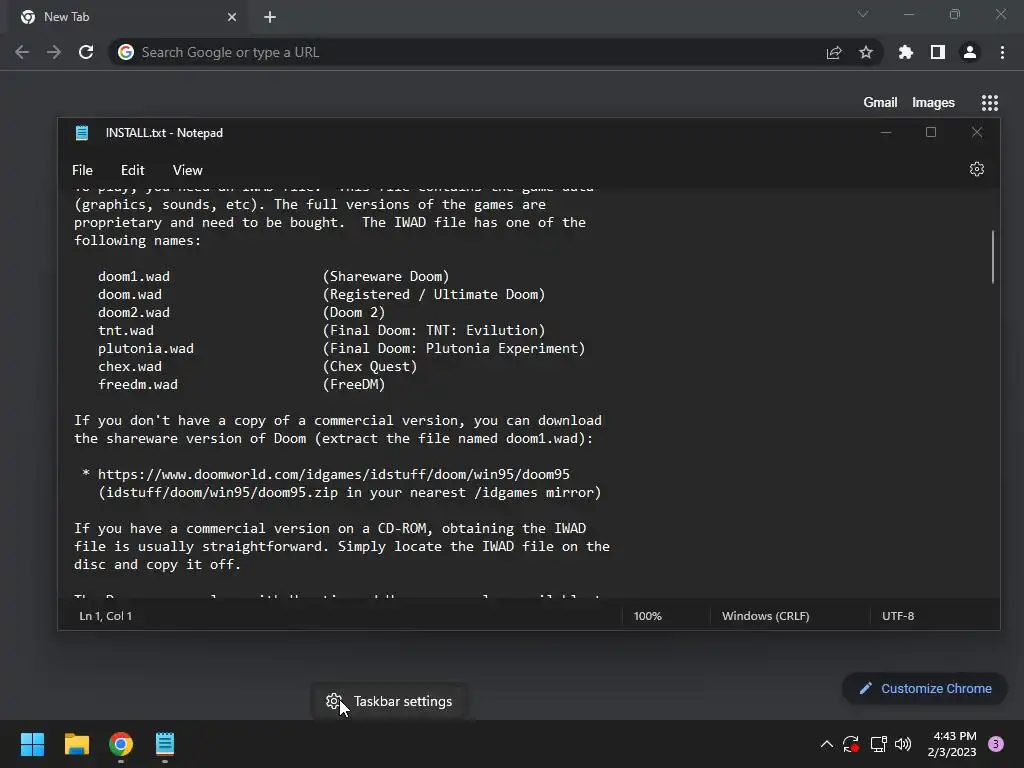Open notification center badge 3
1024x768 pixels.
pyautogui.click(x=996, y=744)
